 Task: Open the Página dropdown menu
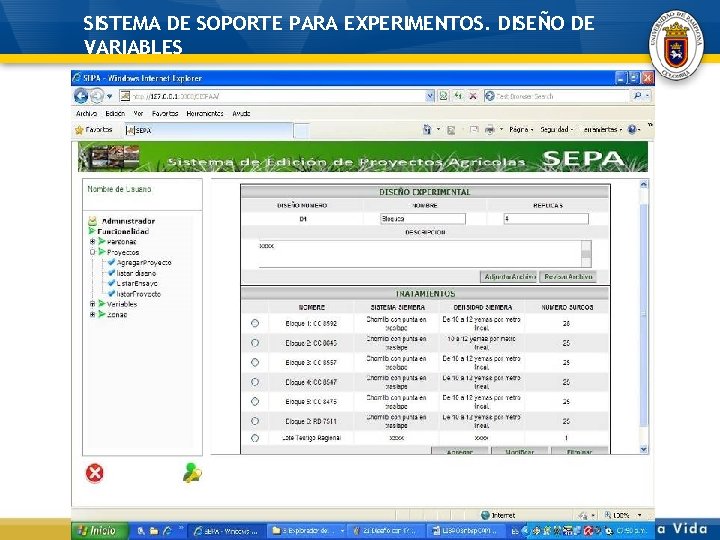pyautogui.click(x=521, y=130)
